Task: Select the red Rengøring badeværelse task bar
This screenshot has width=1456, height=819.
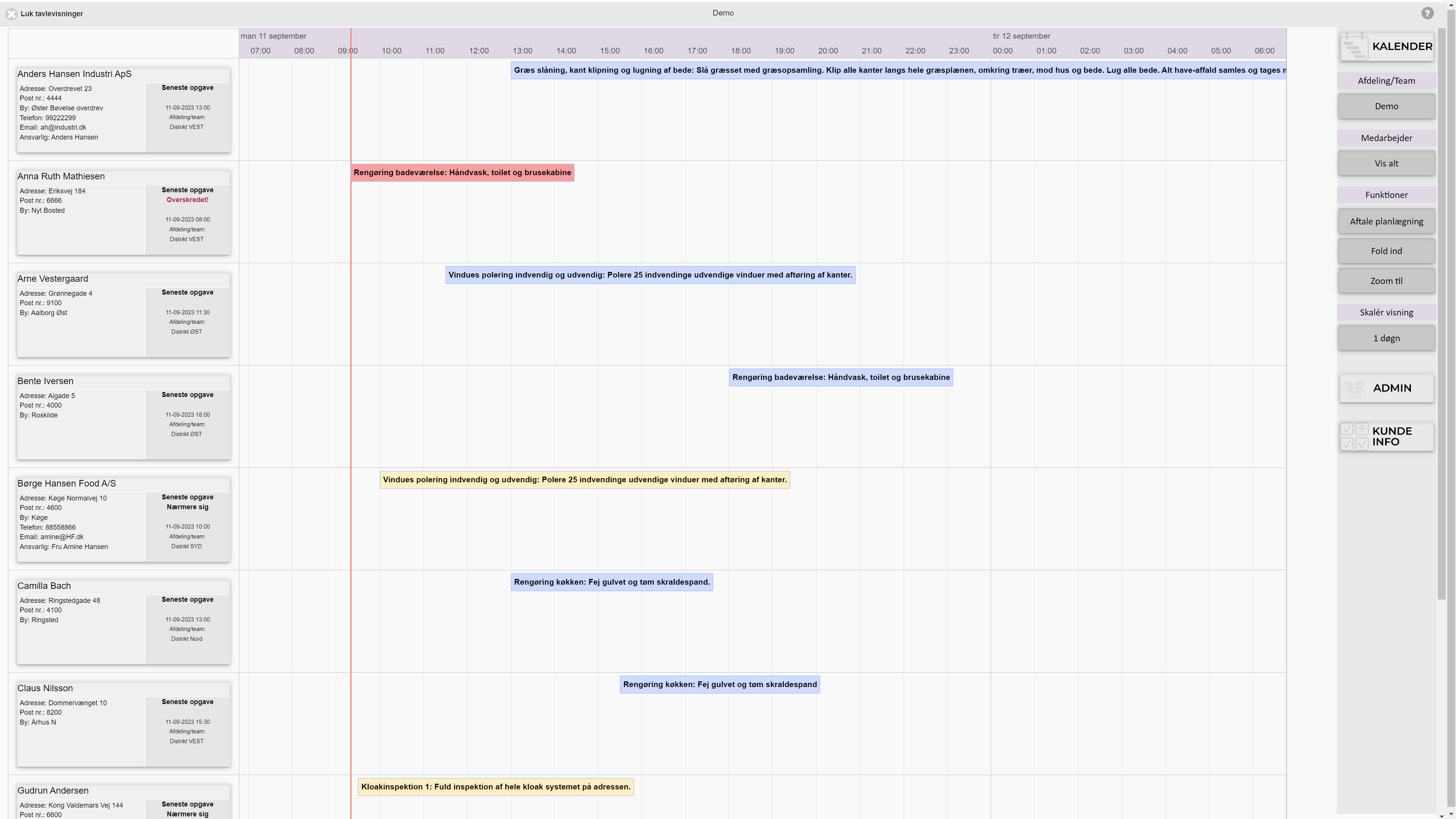Action: [462, 173]
